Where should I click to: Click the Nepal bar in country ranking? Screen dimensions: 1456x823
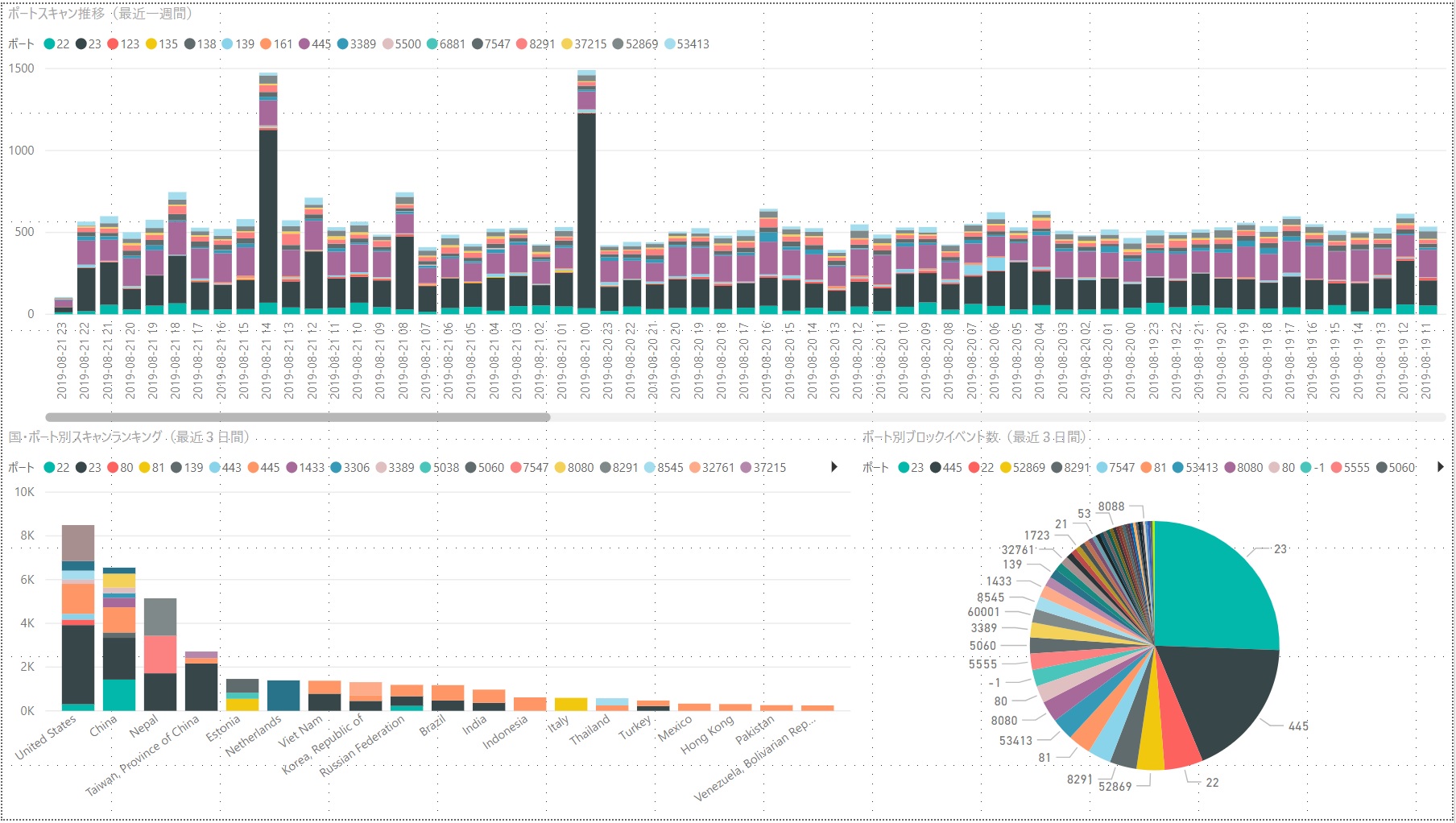click(x=160, y=655)
